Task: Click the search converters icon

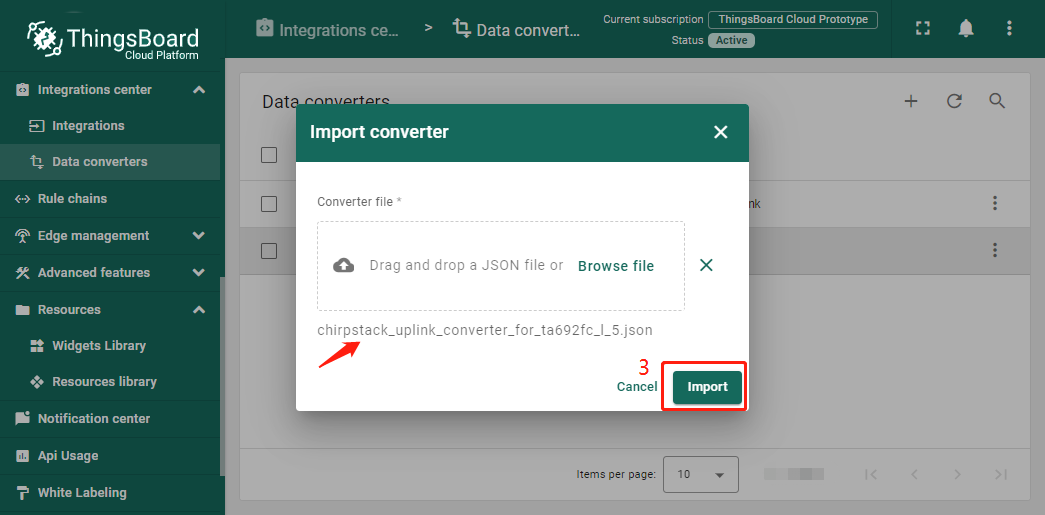Action: 997,101
